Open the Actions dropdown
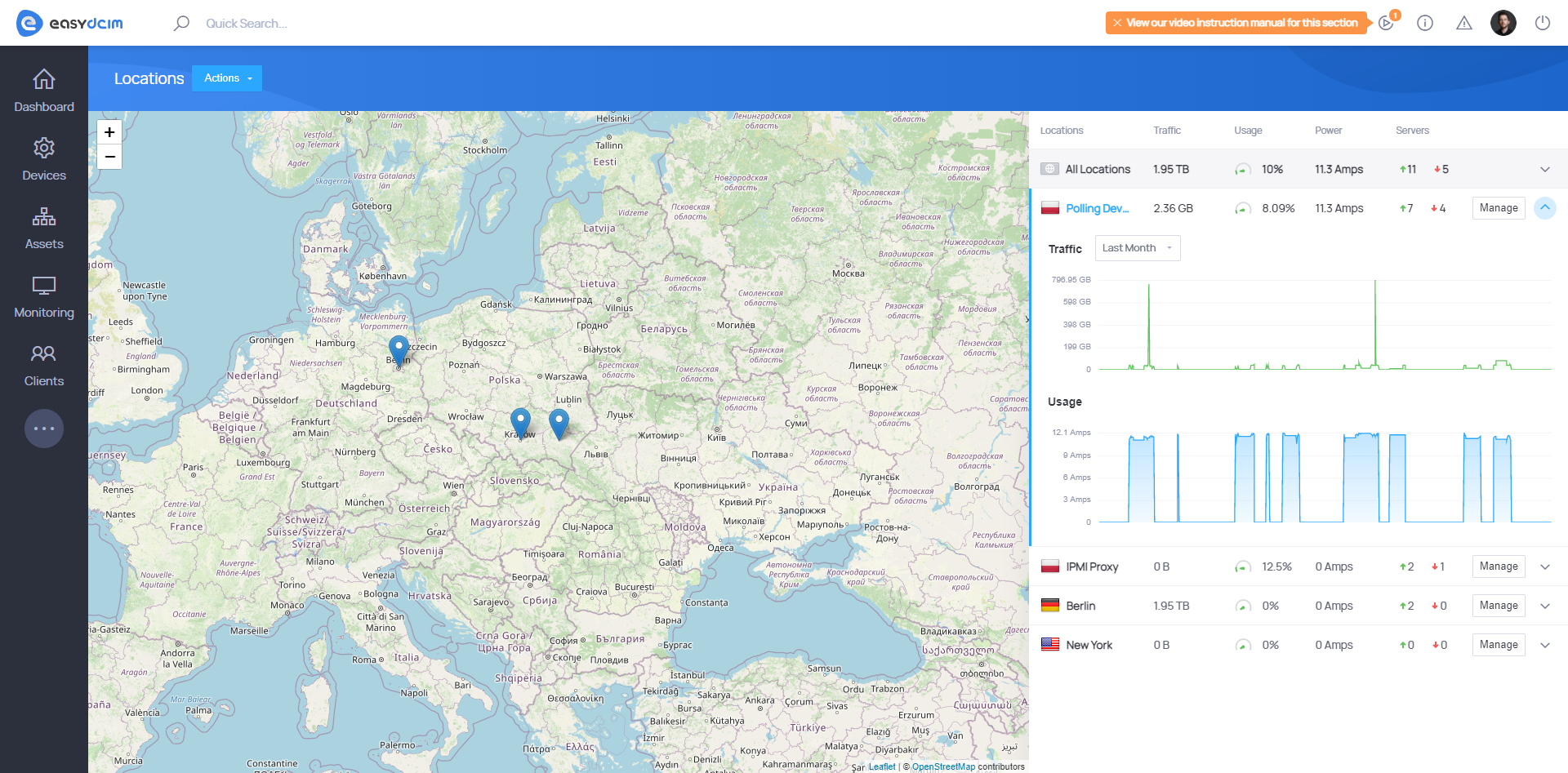This screenshot has height=773, width=1568. click(x=227, y=78)
